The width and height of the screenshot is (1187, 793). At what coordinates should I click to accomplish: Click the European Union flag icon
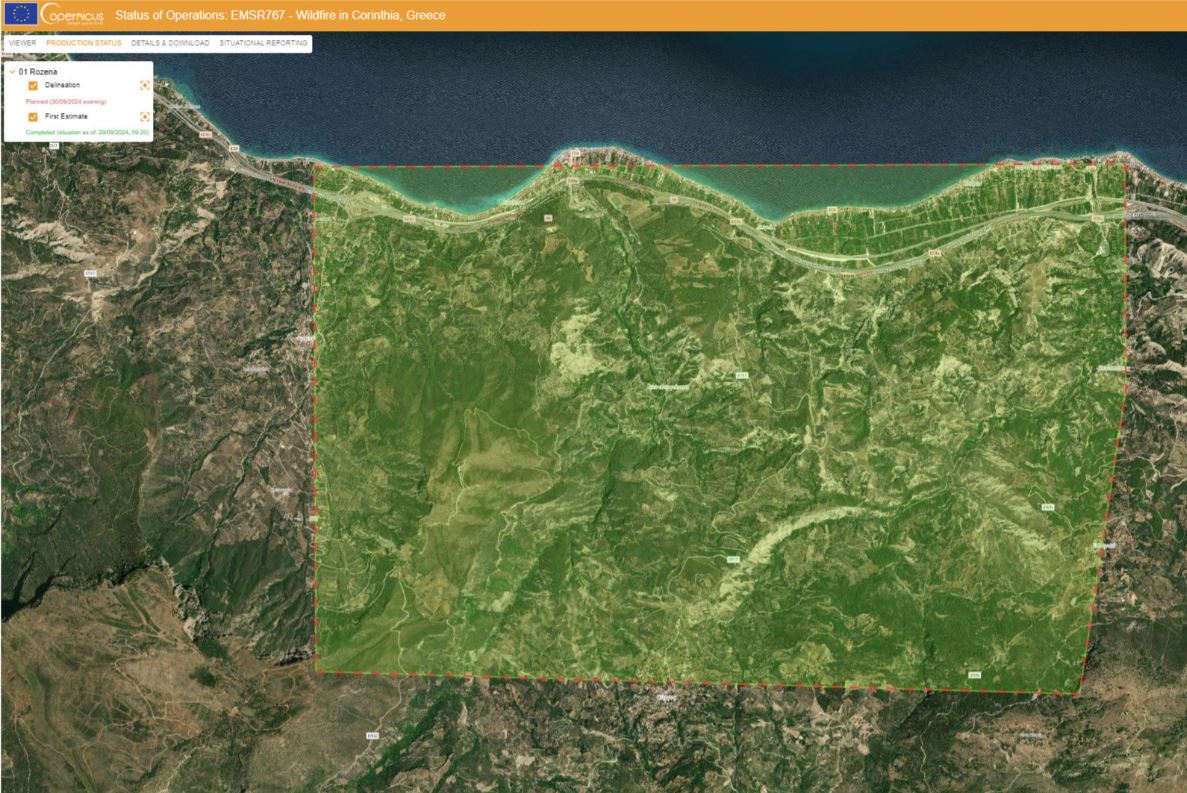[21, 14]
